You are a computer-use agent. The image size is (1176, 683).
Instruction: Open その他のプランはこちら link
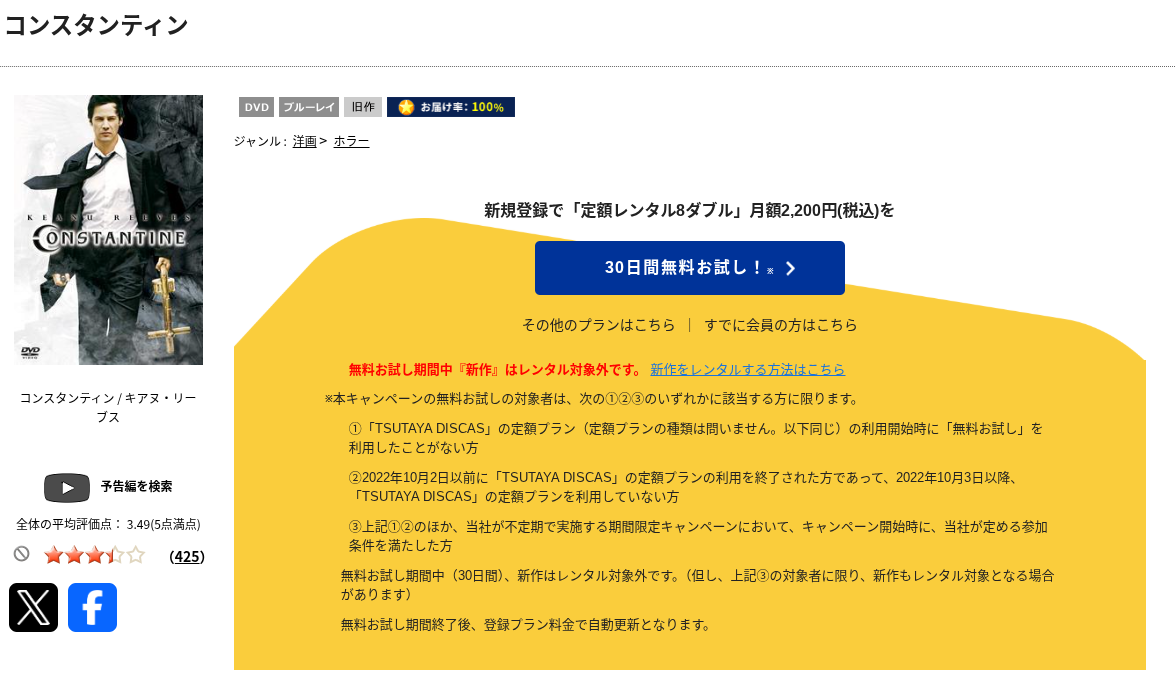pyautogui.click(x=598, y=325)
